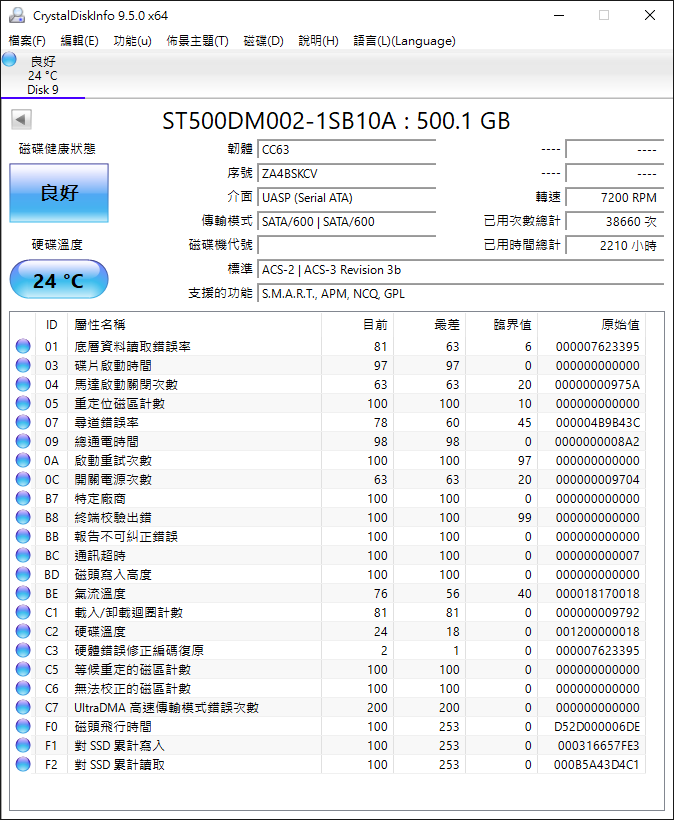Click raw value 001200000018 in C2 row
Image resolution: width=674 pixels, height=820 pixels.
click(x=598, y=632)
